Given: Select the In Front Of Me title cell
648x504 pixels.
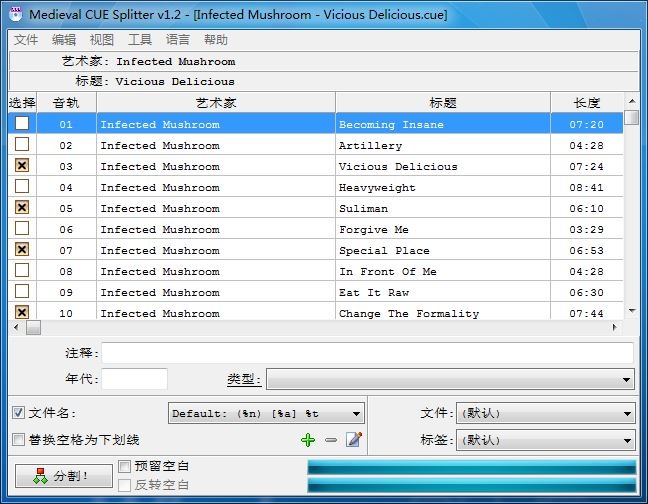Looking at the screenshot, I should 443,271.
